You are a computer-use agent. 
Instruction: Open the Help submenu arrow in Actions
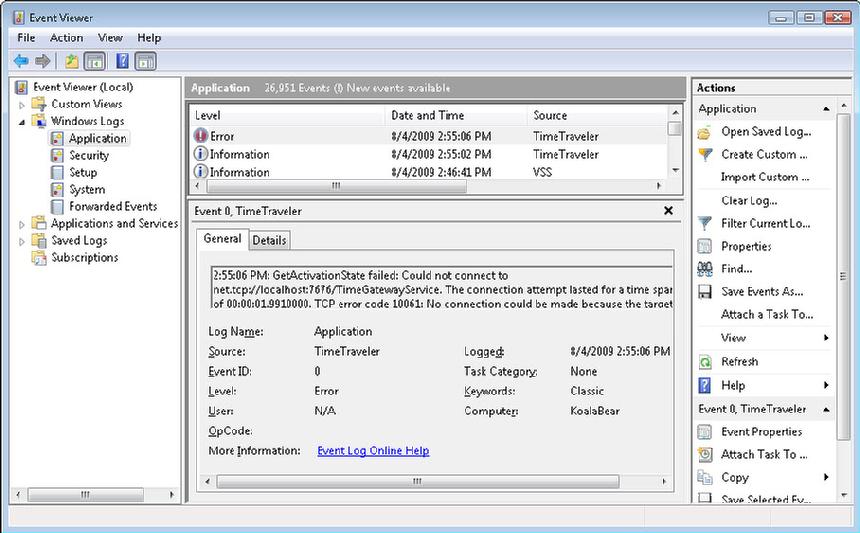pyautogui.click(x=826, y=385)
